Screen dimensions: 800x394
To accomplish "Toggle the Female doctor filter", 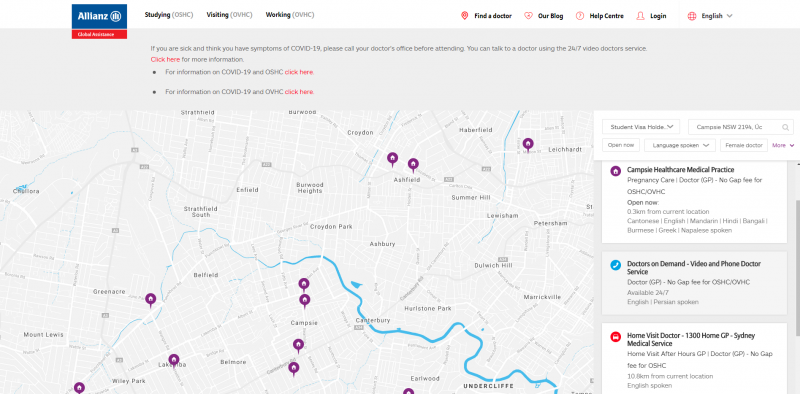I will 744,145.
